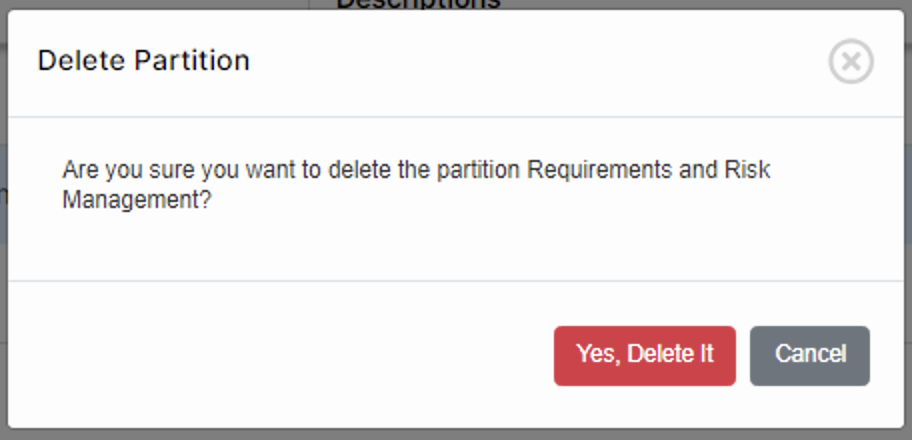Click empty header space between title and X icon
This screenshot has width=912, height=440.
click(540, 62)
